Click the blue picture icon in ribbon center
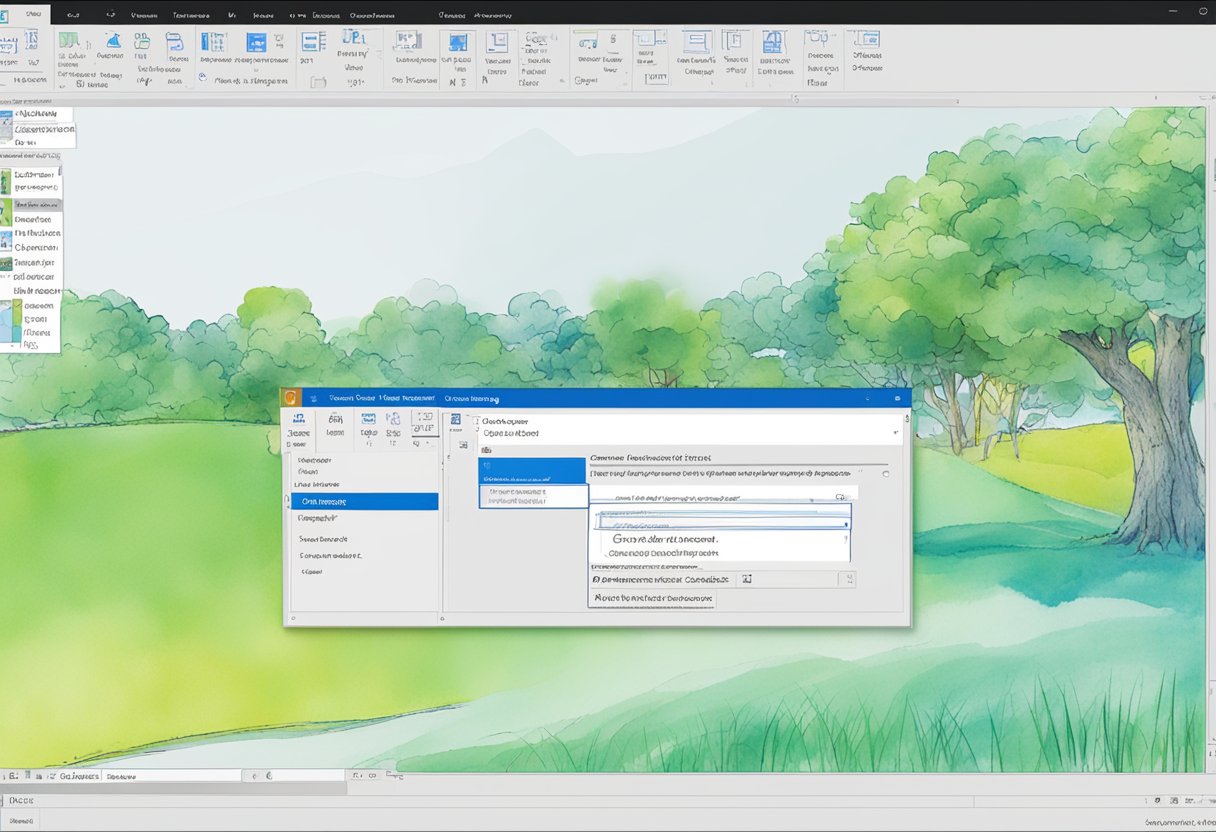1216x832 pixels. pyautogui.click(x=458, y=43)
